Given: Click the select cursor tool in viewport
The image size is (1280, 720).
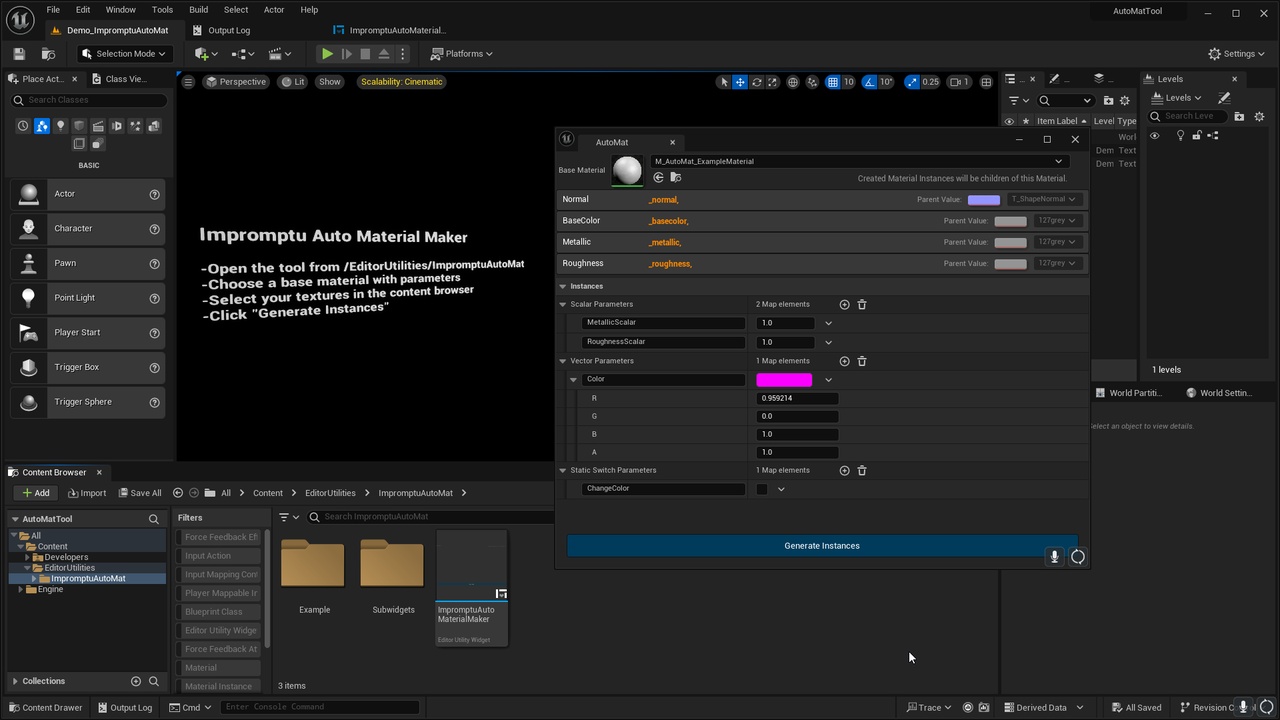Looking at the screenshot, I should [x=724, y=82].
